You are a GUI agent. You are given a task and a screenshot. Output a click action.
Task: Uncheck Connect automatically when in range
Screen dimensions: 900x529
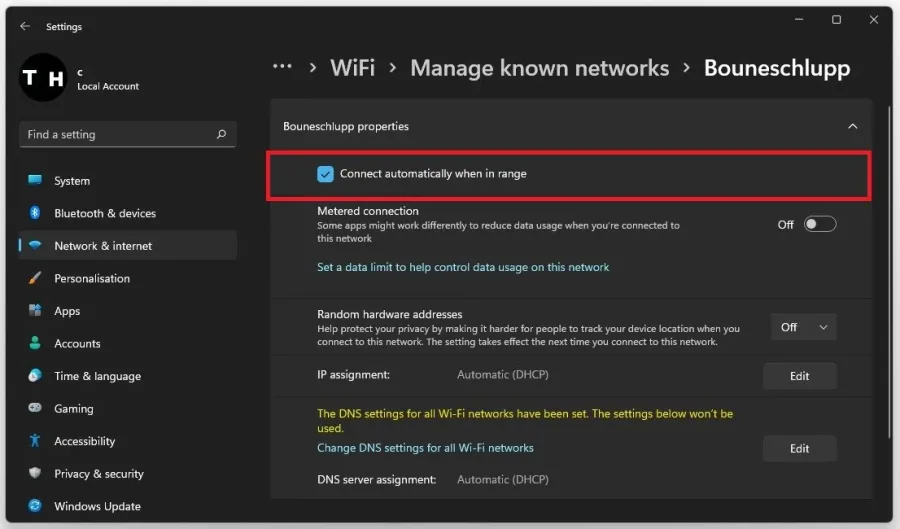point(325,174)
